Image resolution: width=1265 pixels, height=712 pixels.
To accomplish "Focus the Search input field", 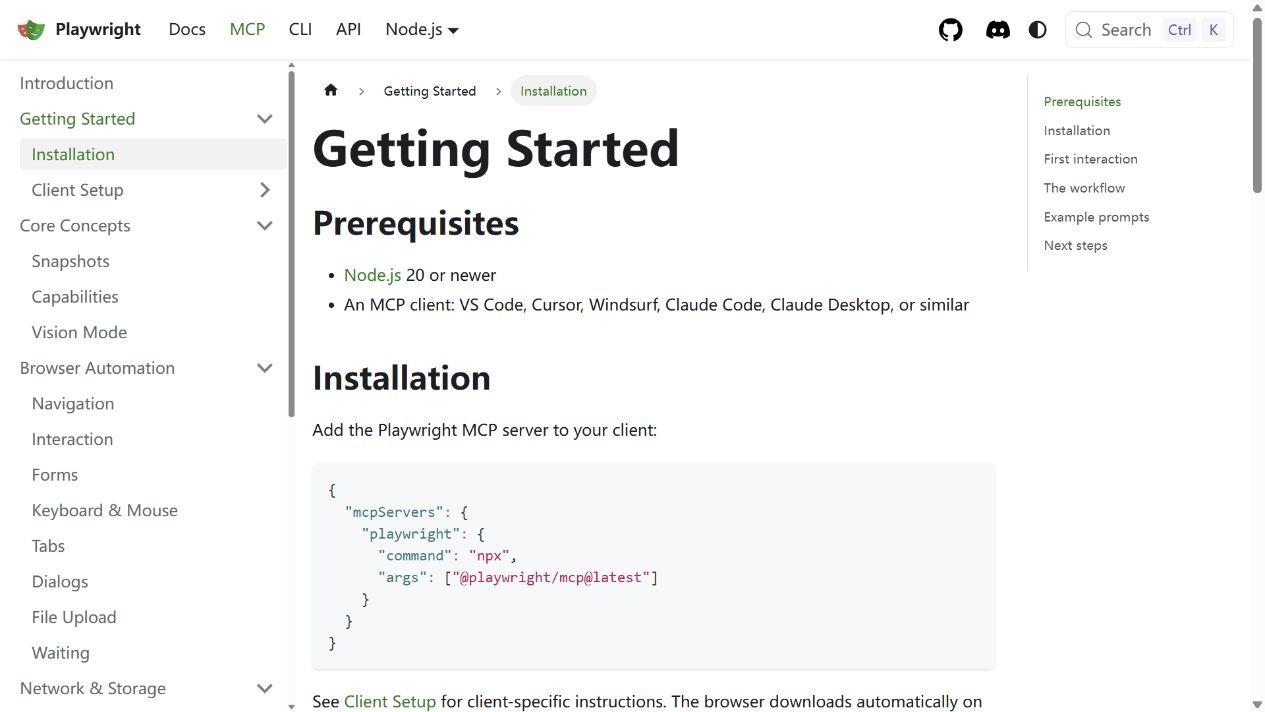I will (x=1149, y=30).
